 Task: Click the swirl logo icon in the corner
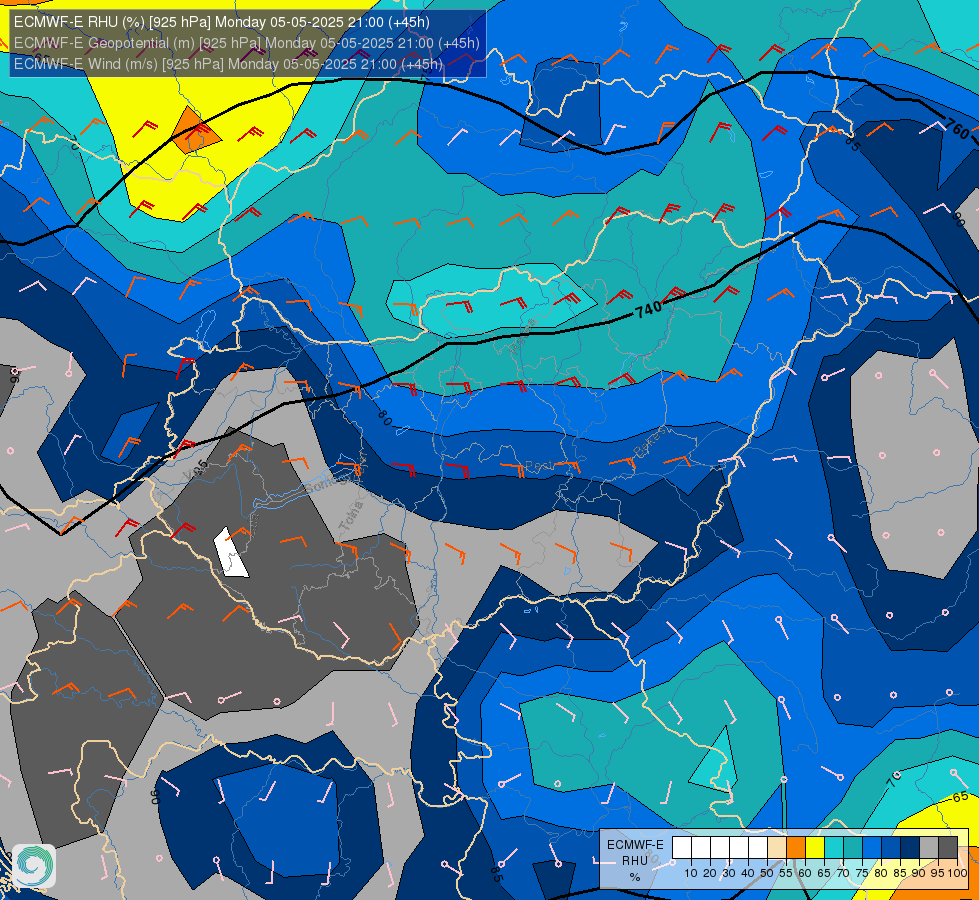coord(34,865)
